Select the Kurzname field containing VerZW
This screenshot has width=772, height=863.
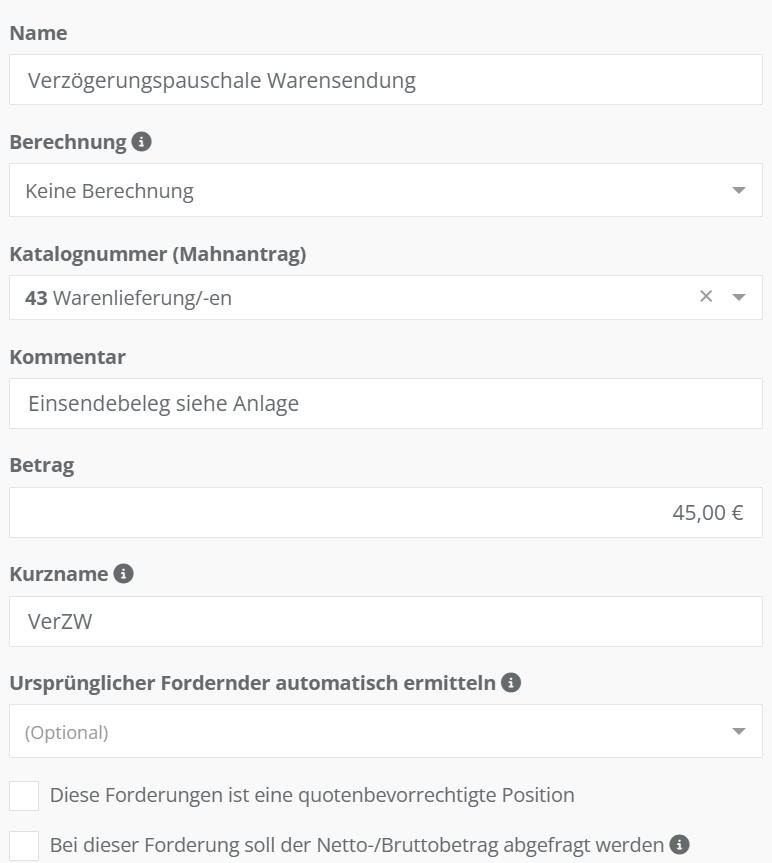click(386, 622)
